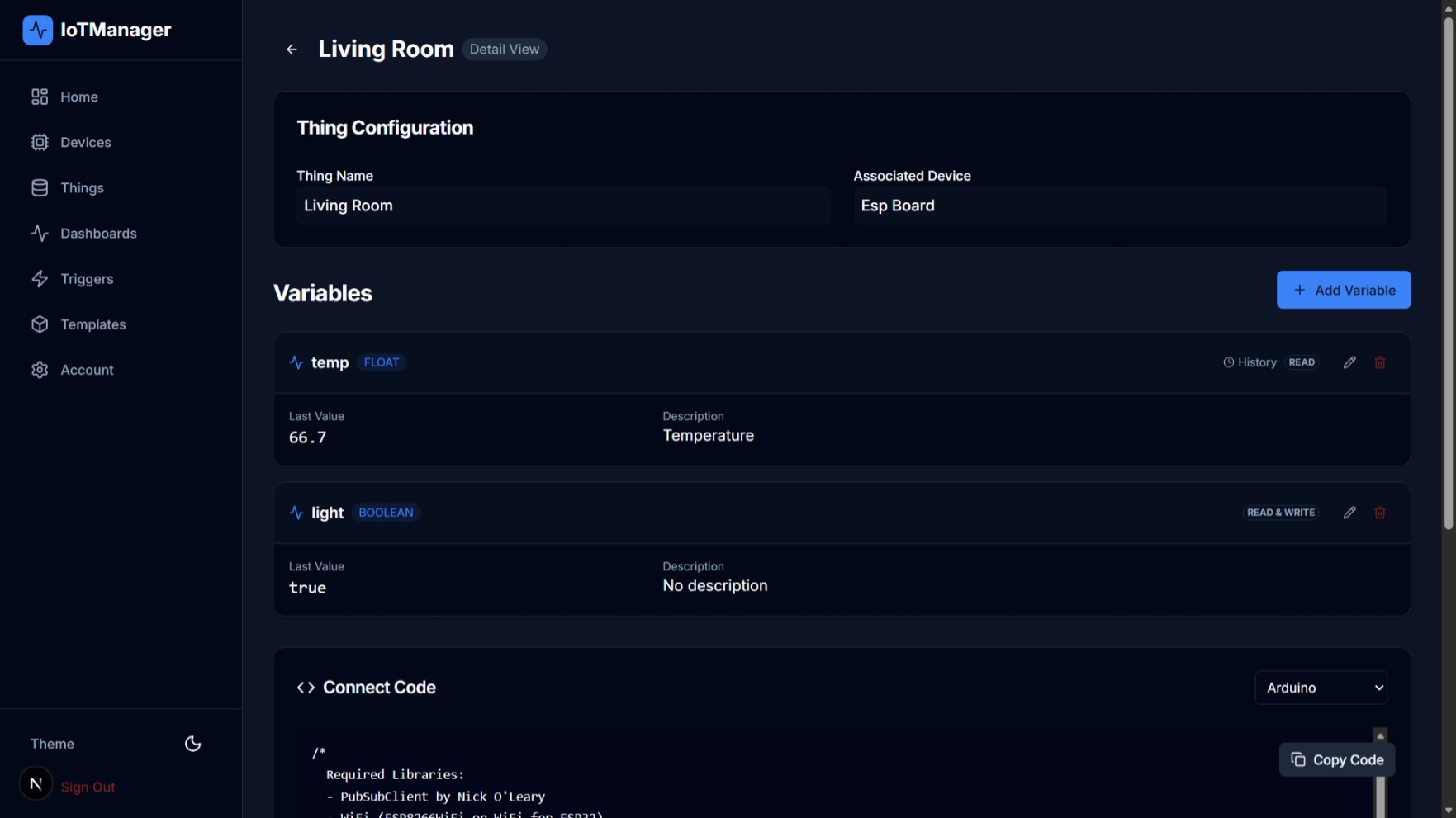Click the Theme label
Viewport: 1456px width, 818px height.
[52, 744]
